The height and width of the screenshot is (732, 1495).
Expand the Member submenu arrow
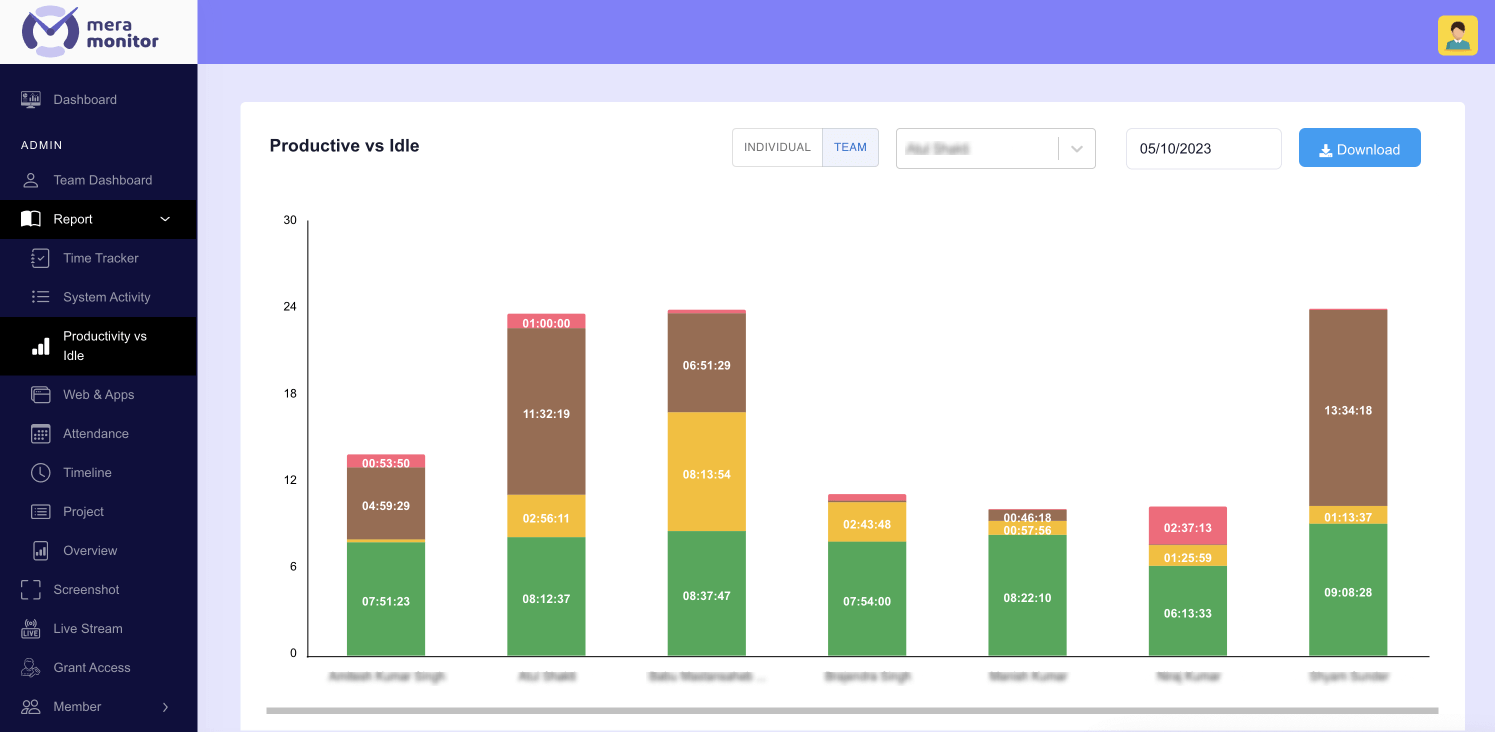coord(165,707)
